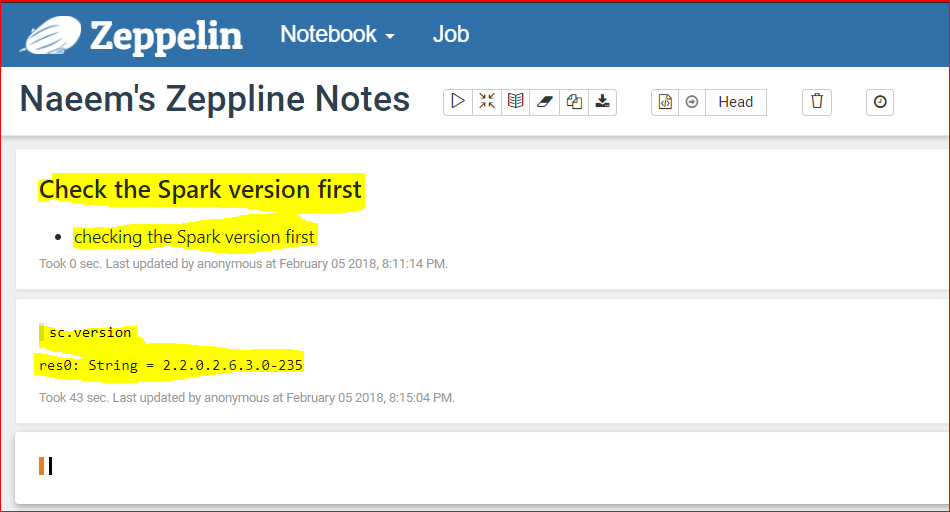The width and height of the screenshot is (950, 512).
Task: Open the cron scheduler clock icon
Action: tap(880, 102)
